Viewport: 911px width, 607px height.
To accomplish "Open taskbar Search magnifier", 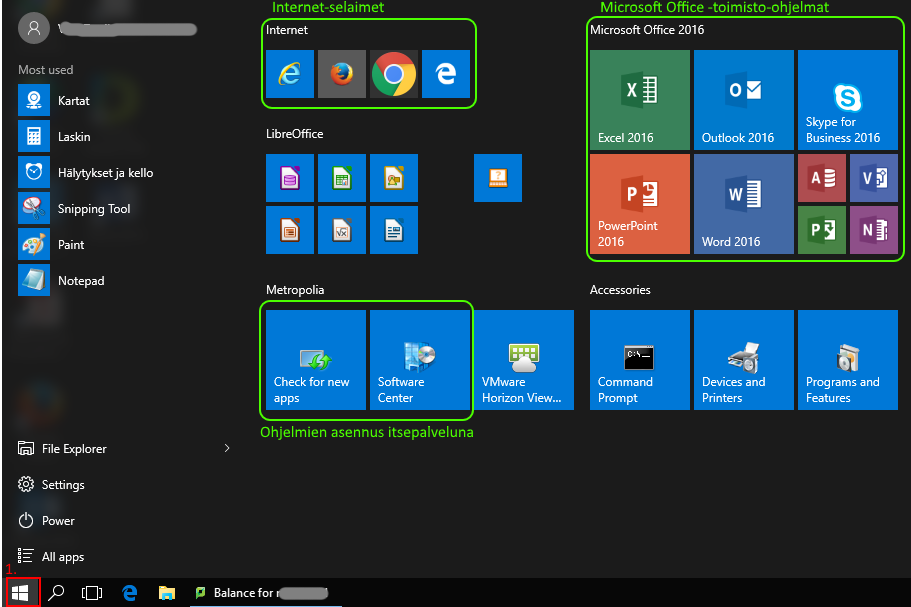I will click(56, 592).
